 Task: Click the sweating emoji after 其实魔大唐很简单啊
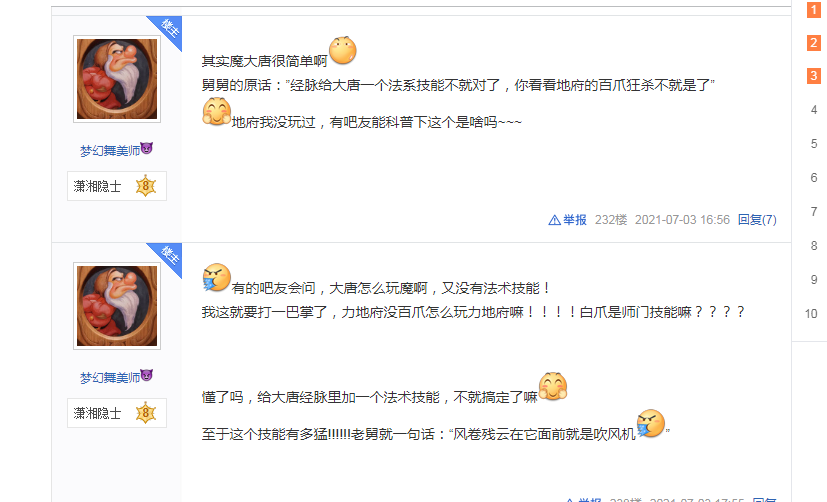pyautogui.click(x=343, y=50)
